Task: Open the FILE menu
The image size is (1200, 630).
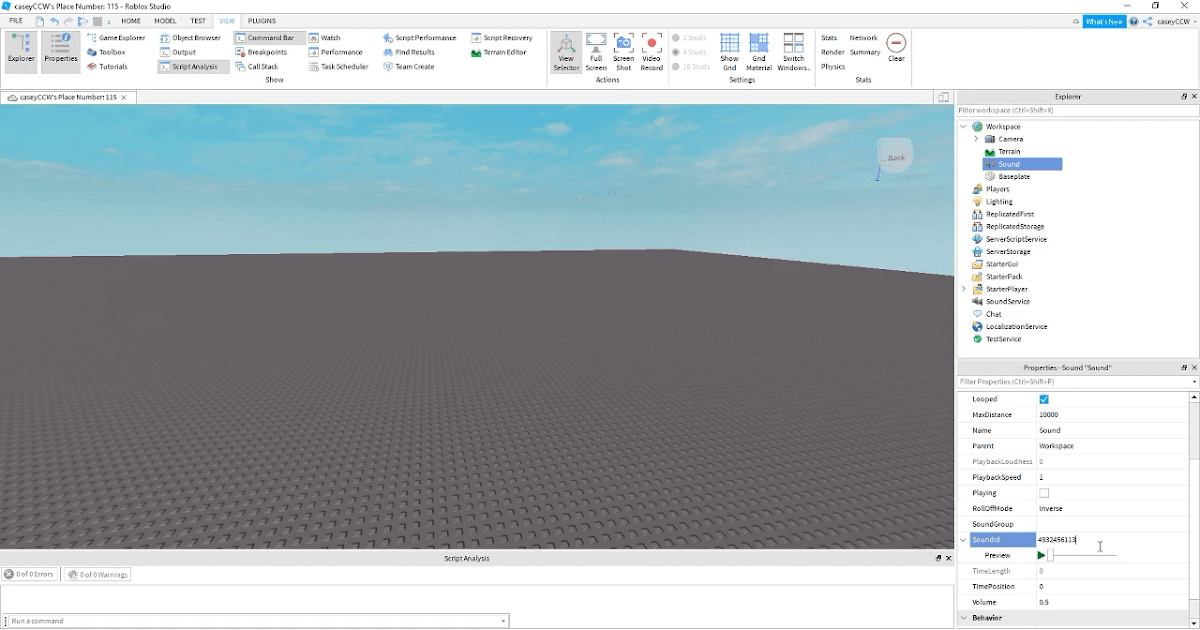Action: [16, 21]
